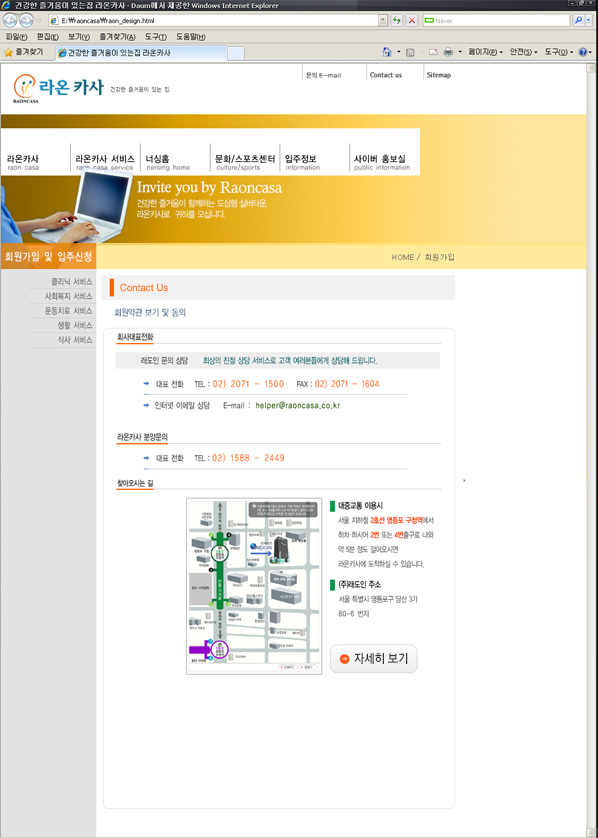Select 클리닉 서비스 in the left sidebar
The height and width of the screenshot is (838, 598).
72,281
